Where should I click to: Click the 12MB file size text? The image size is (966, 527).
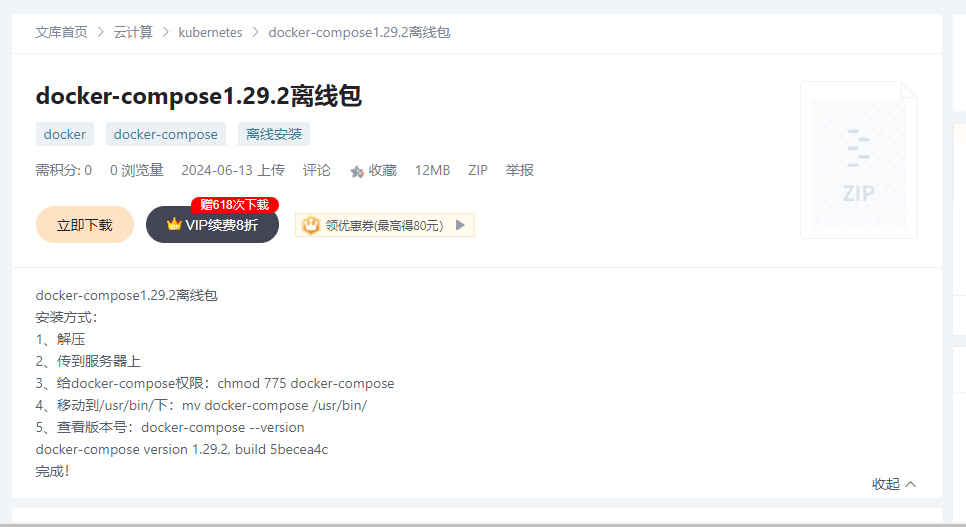coord(432,170)
